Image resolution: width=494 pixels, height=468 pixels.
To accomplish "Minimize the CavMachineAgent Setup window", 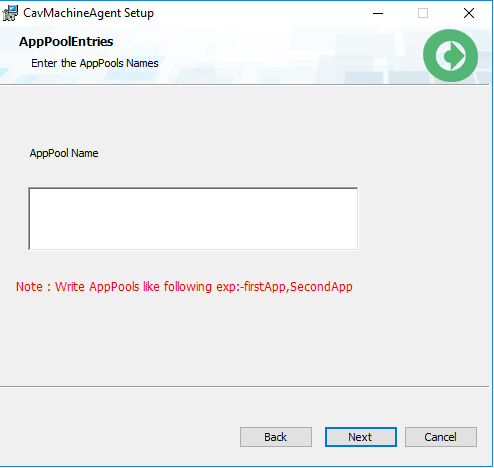I will [x=378, y=14].
